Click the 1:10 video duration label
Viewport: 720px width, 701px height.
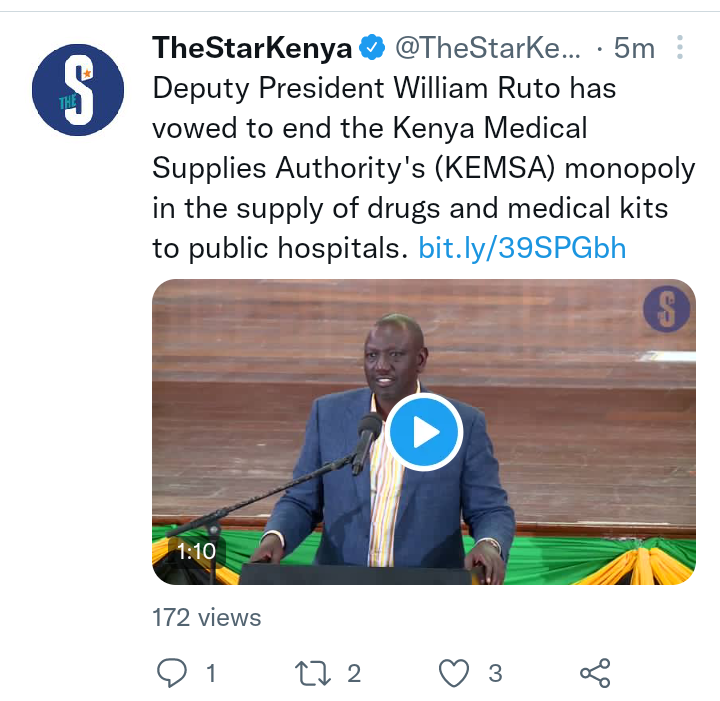click(196, 551)
